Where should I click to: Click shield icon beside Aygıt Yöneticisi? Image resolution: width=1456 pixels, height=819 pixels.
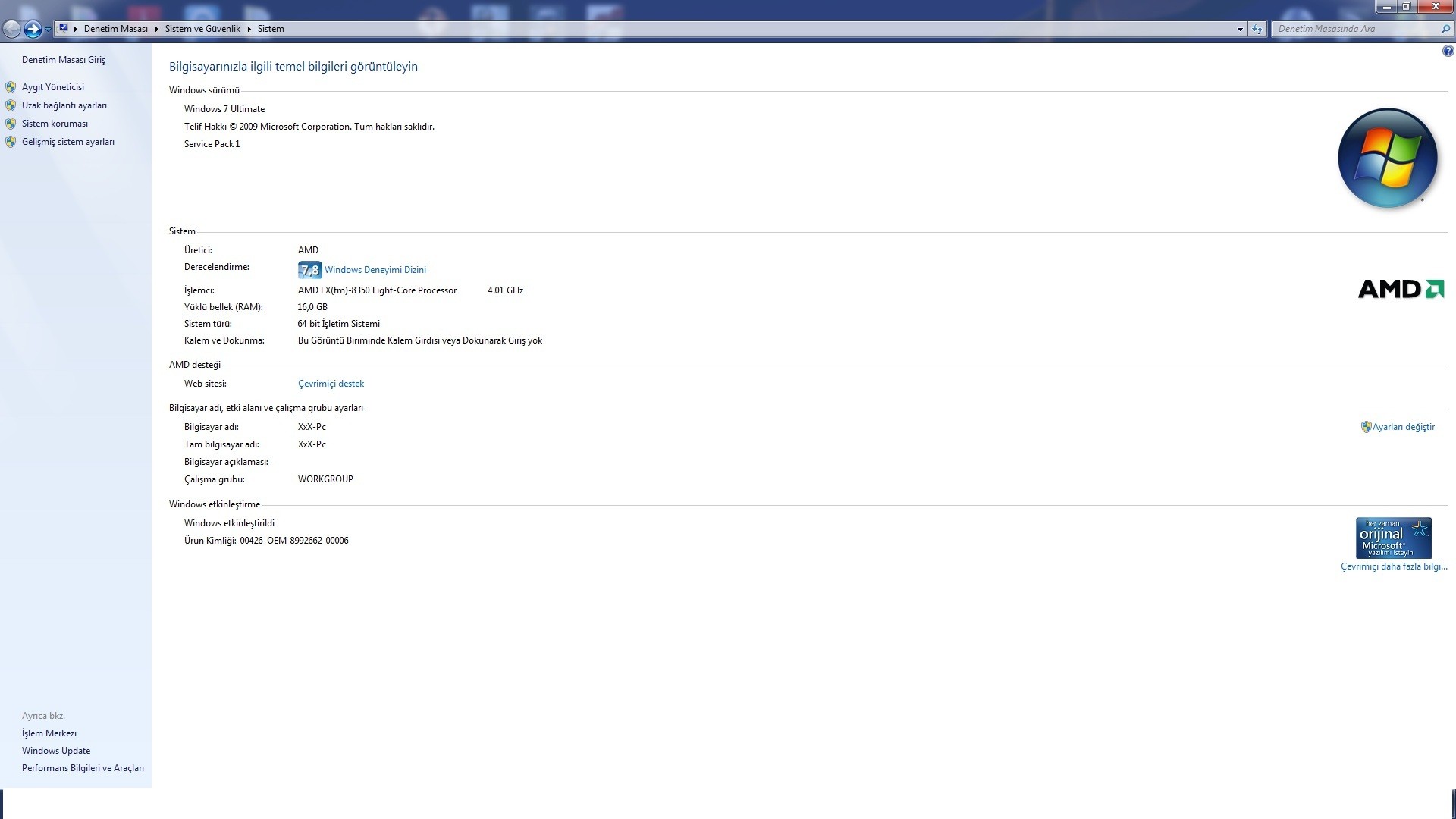[11, 87]
